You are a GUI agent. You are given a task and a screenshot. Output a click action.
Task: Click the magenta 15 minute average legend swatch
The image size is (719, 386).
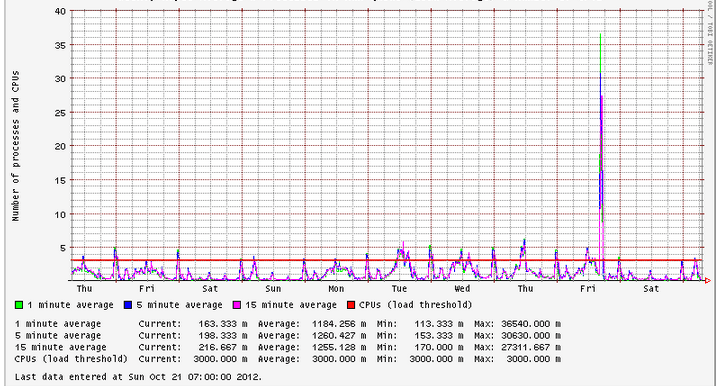coord(237,305)
